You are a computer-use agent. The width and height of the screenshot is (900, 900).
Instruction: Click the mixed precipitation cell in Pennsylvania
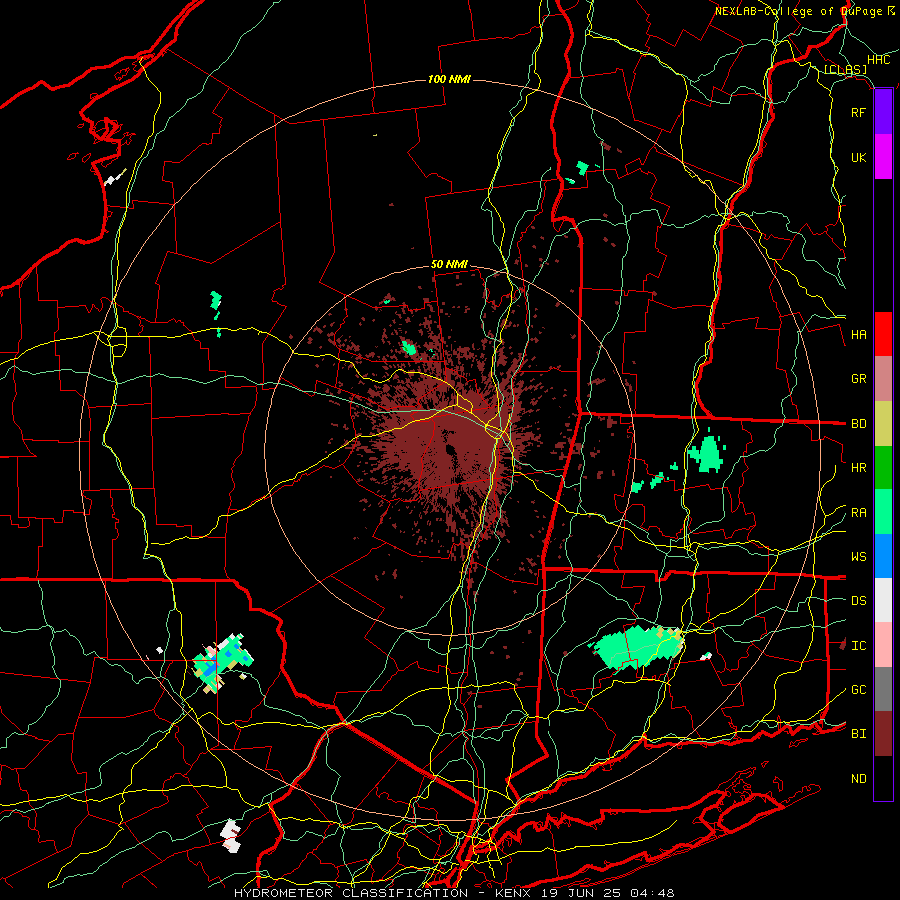pos(221,663)
